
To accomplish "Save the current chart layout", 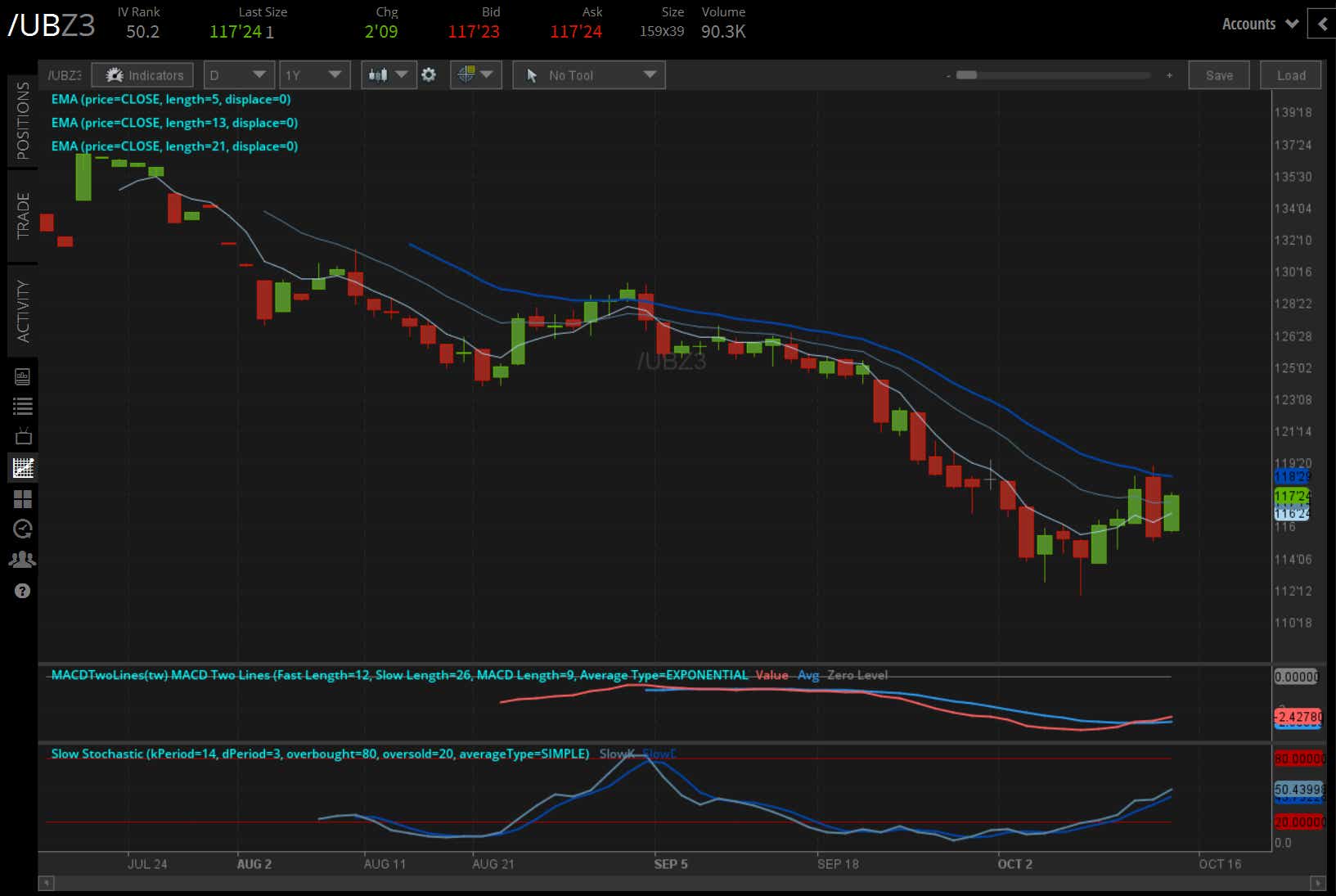I will [1219, 75].
